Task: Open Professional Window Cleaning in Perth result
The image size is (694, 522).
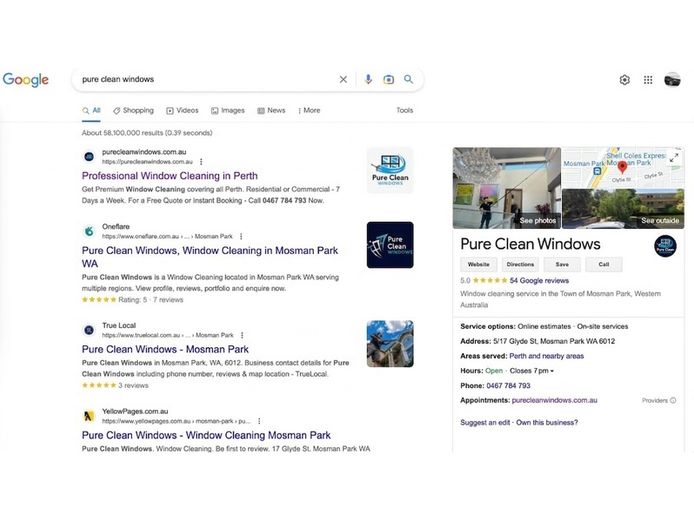Action: click(x=170, y=176)
